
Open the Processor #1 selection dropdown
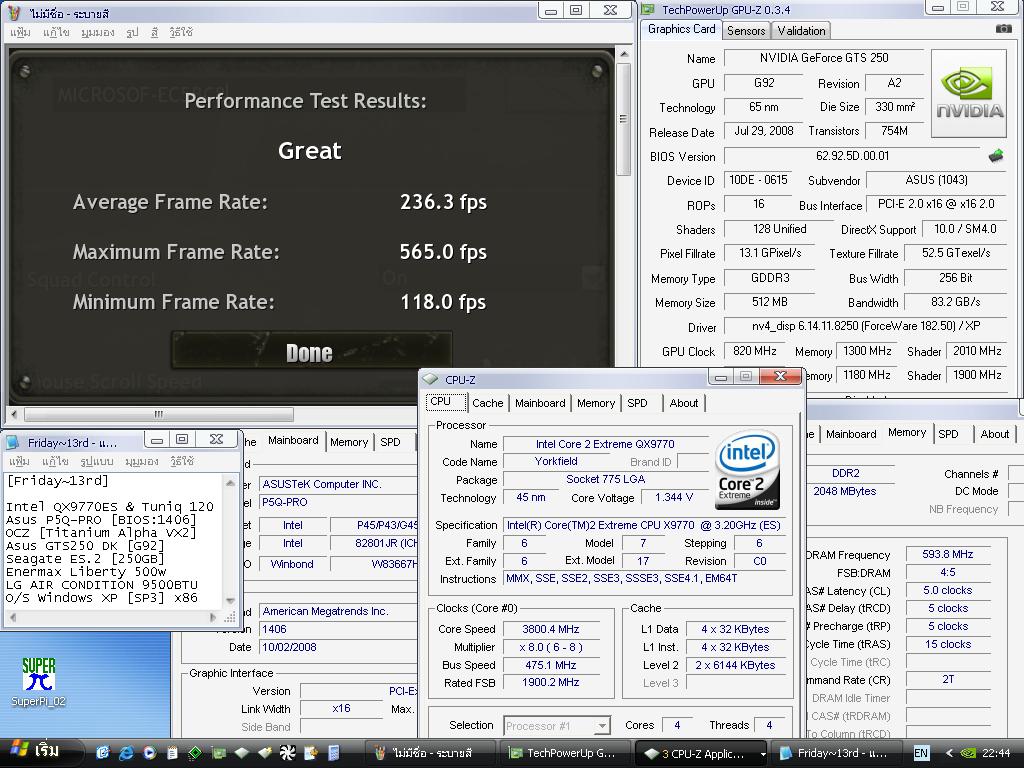point(602,726)
